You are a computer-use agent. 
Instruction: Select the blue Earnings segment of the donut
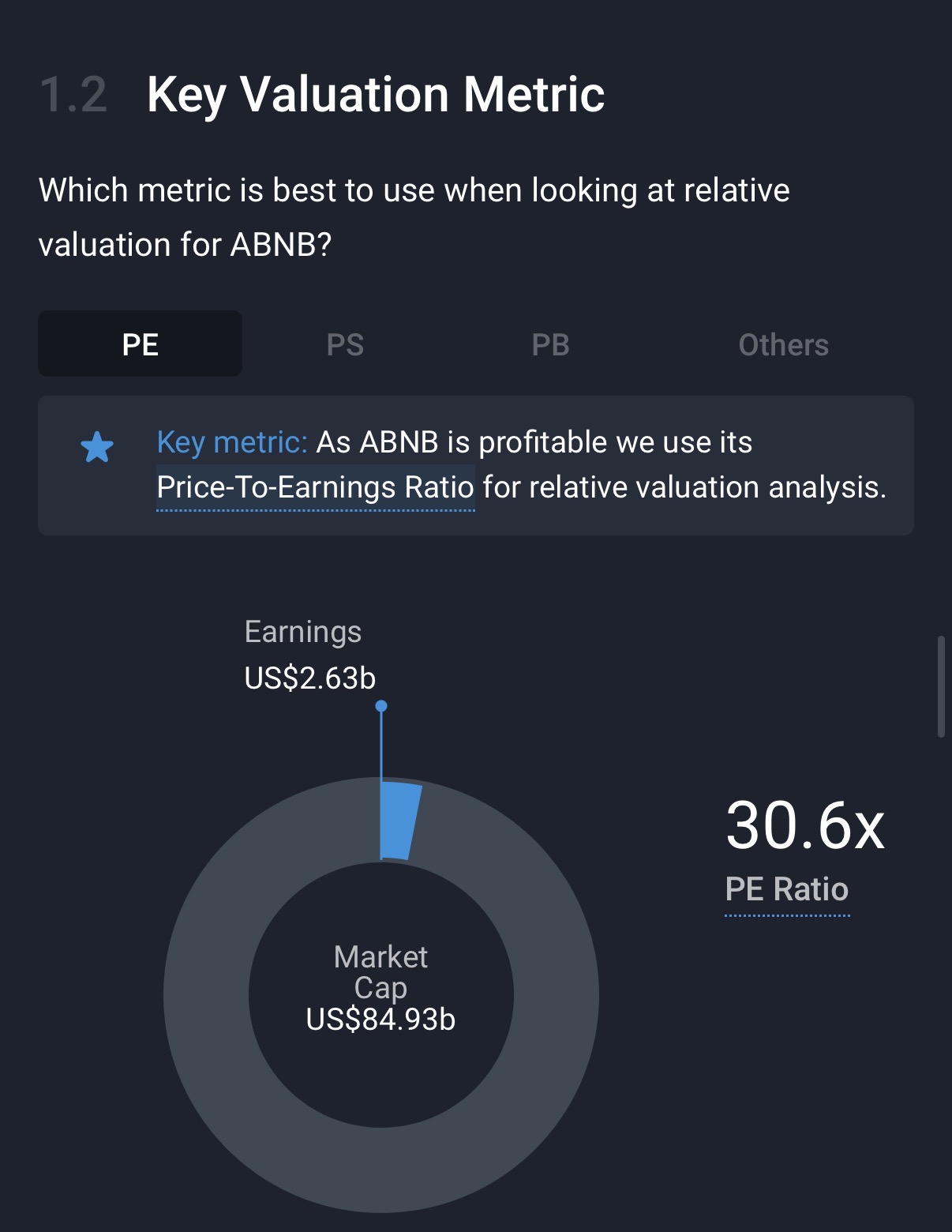[399, 820]
